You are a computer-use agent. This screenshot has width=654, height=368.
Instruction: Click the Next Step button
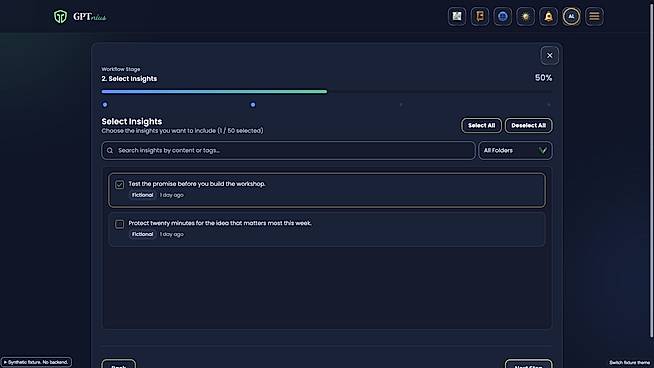click(528, 364)
